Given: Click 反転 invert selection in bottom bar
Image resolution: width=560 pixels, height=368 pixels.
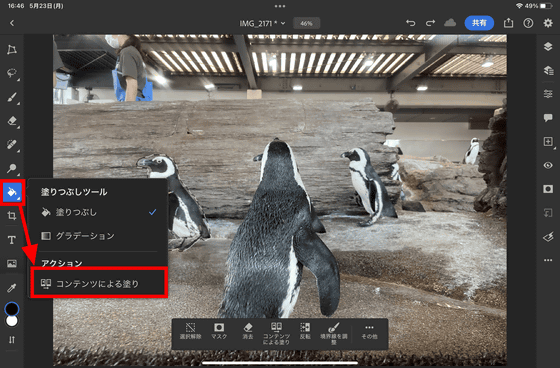Looking at the screenshot, I should click(305, 332).
